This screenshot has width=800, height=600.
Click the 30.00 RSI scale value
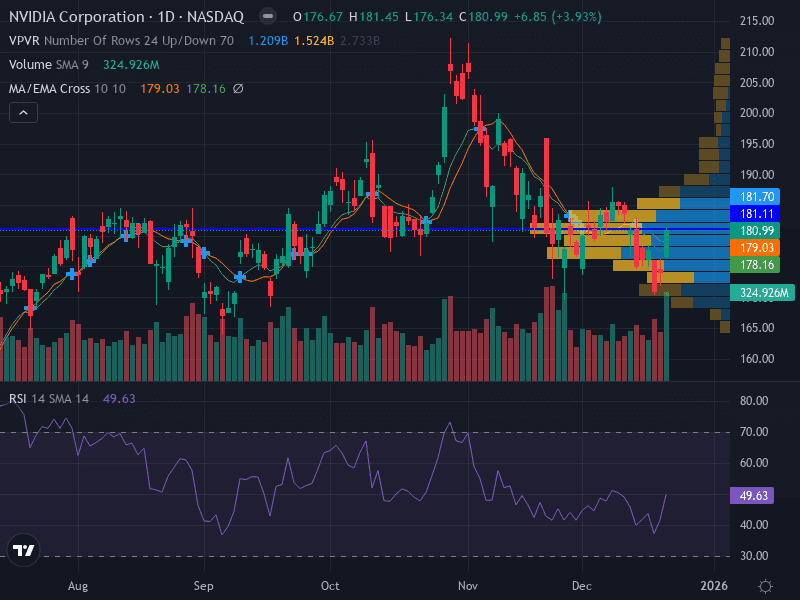[x=754, y=556]
